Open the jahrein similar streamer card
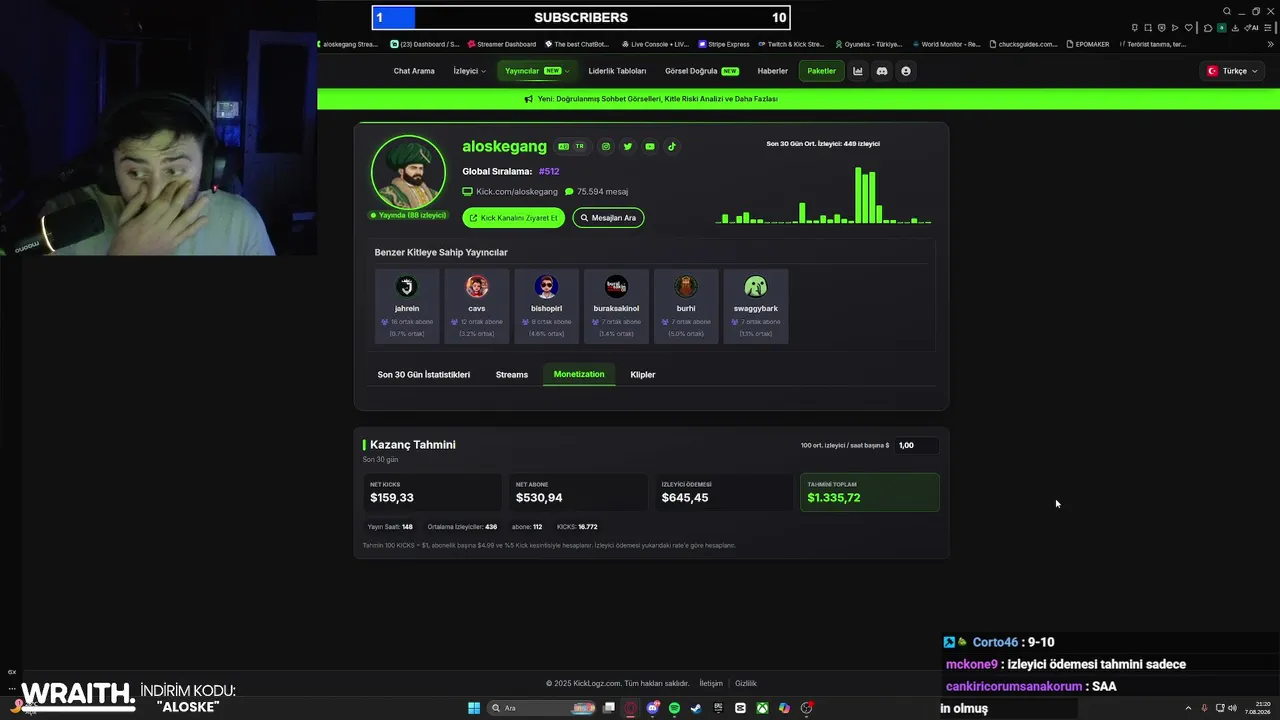 coord(407,306)
